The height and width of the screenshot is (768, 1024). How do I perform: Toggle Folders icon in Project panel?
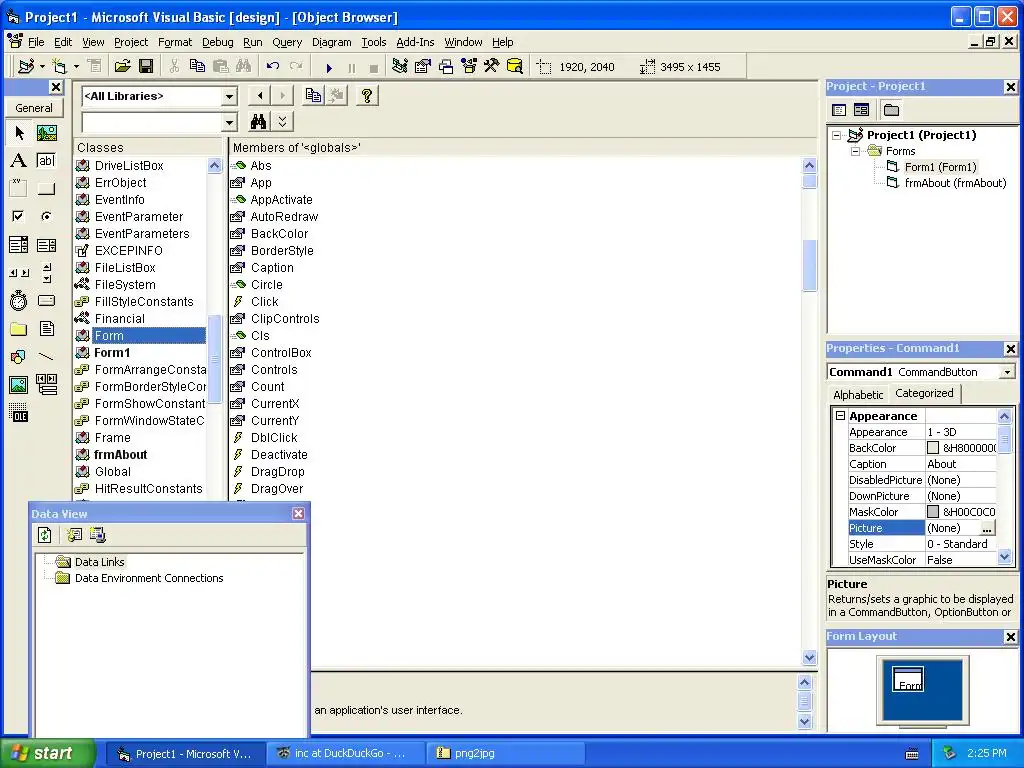click(891, 110)
